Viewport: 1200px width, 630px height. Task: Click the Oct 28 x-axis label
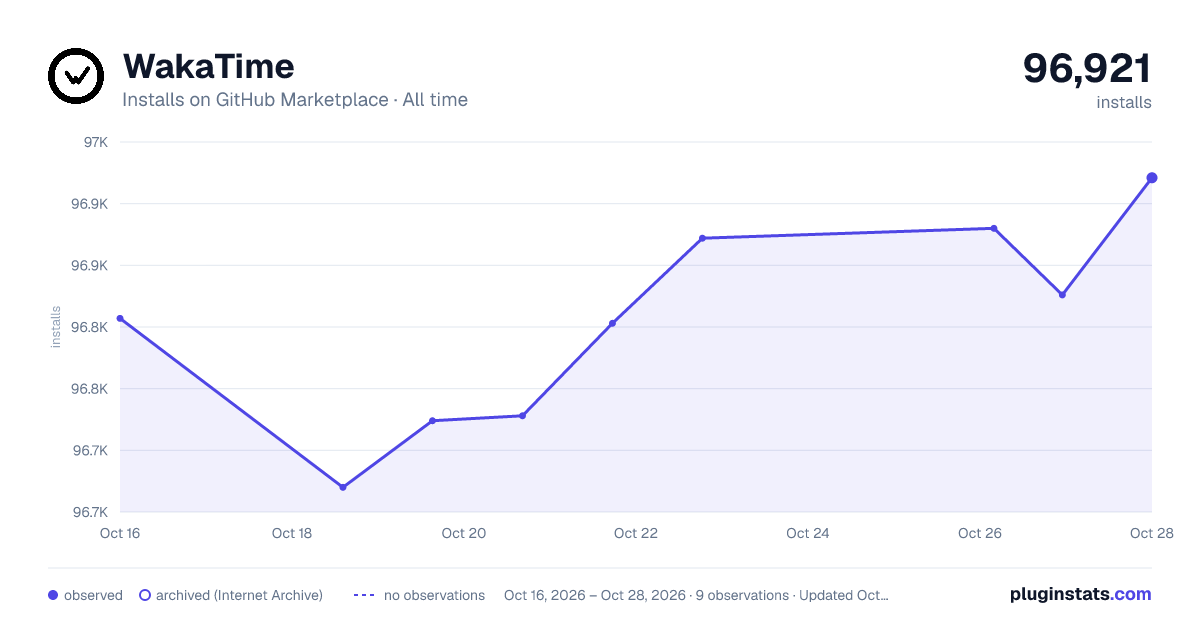1151,533
